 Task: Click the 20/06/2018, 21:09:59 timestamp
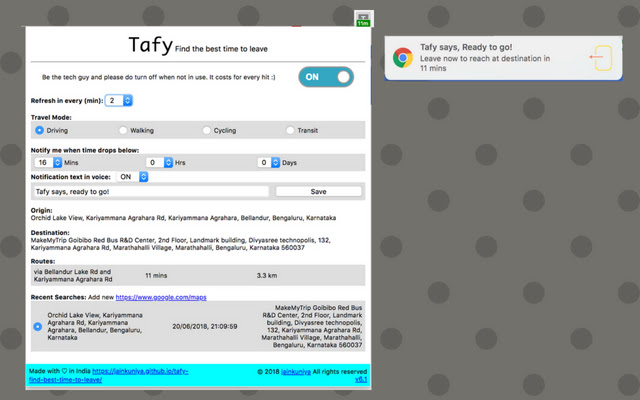click(x=204, y=327)
